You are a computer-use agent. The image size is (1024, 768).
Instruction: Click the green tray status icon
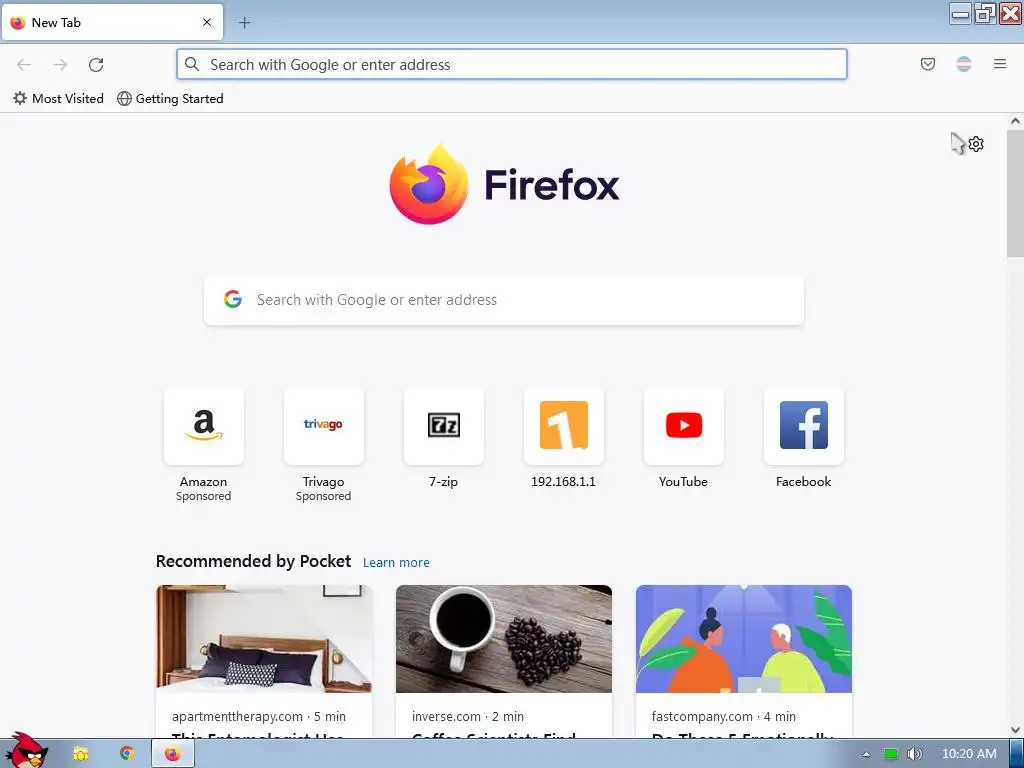pyautogui.click(x=891, y=754)
